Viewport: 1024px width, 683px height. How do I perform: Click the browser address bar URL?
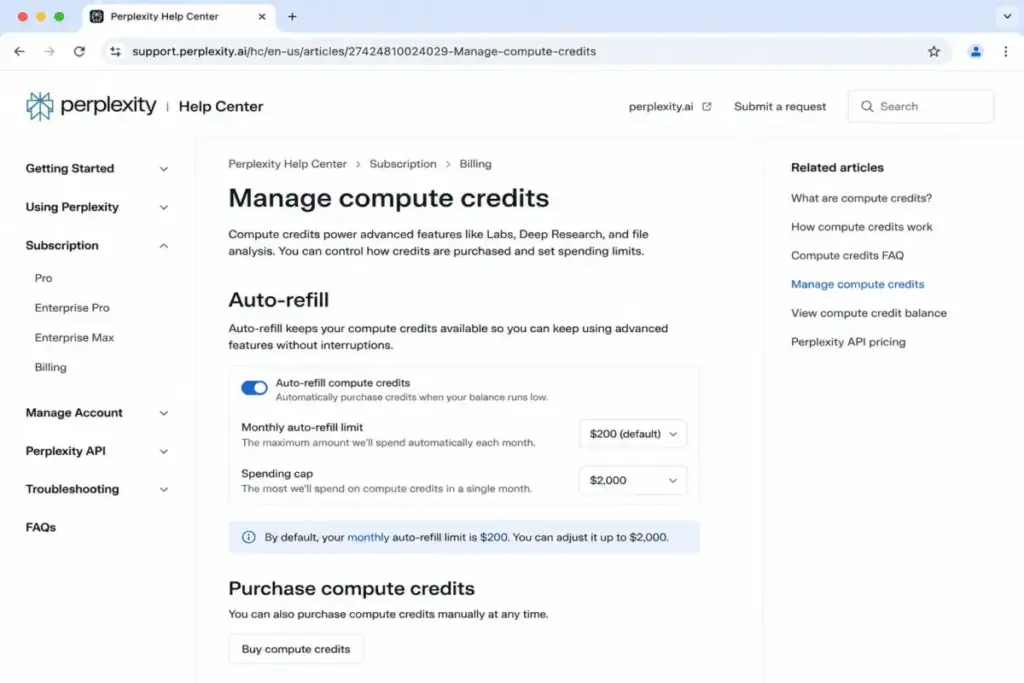tap(364, 52)
